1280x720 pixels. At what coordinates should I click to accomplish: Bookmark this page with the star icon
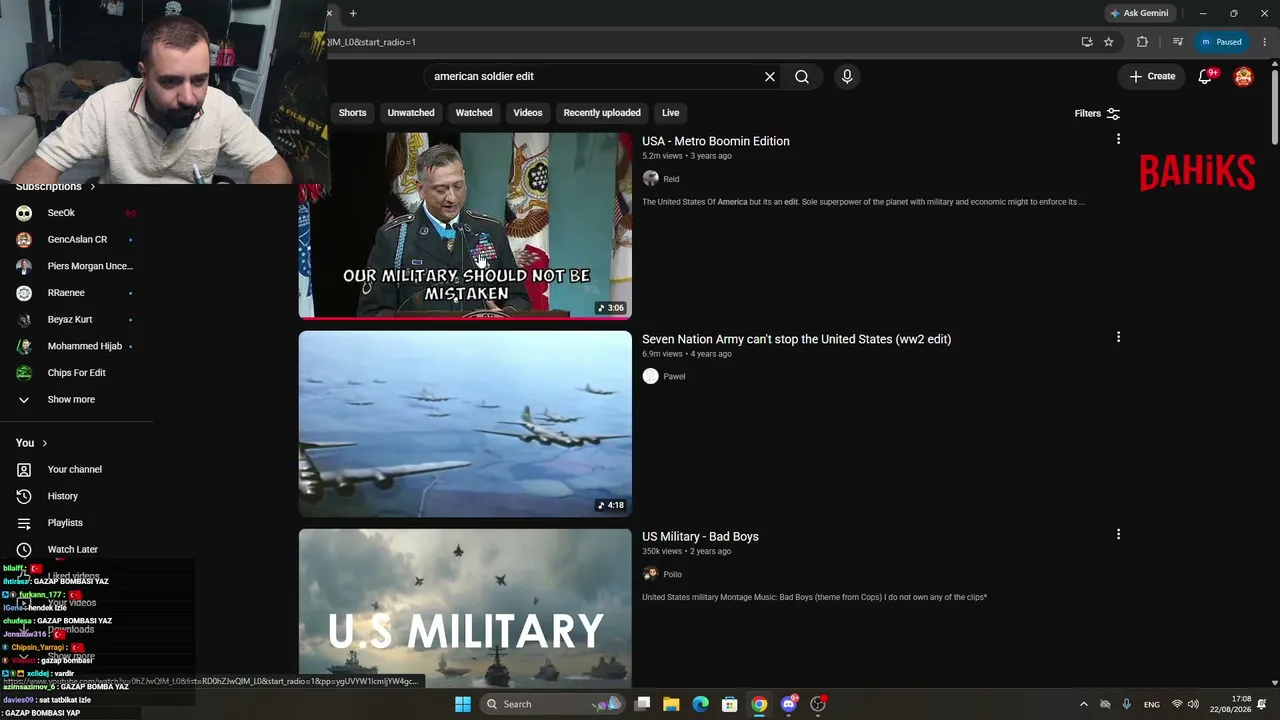click(1109, 42)
